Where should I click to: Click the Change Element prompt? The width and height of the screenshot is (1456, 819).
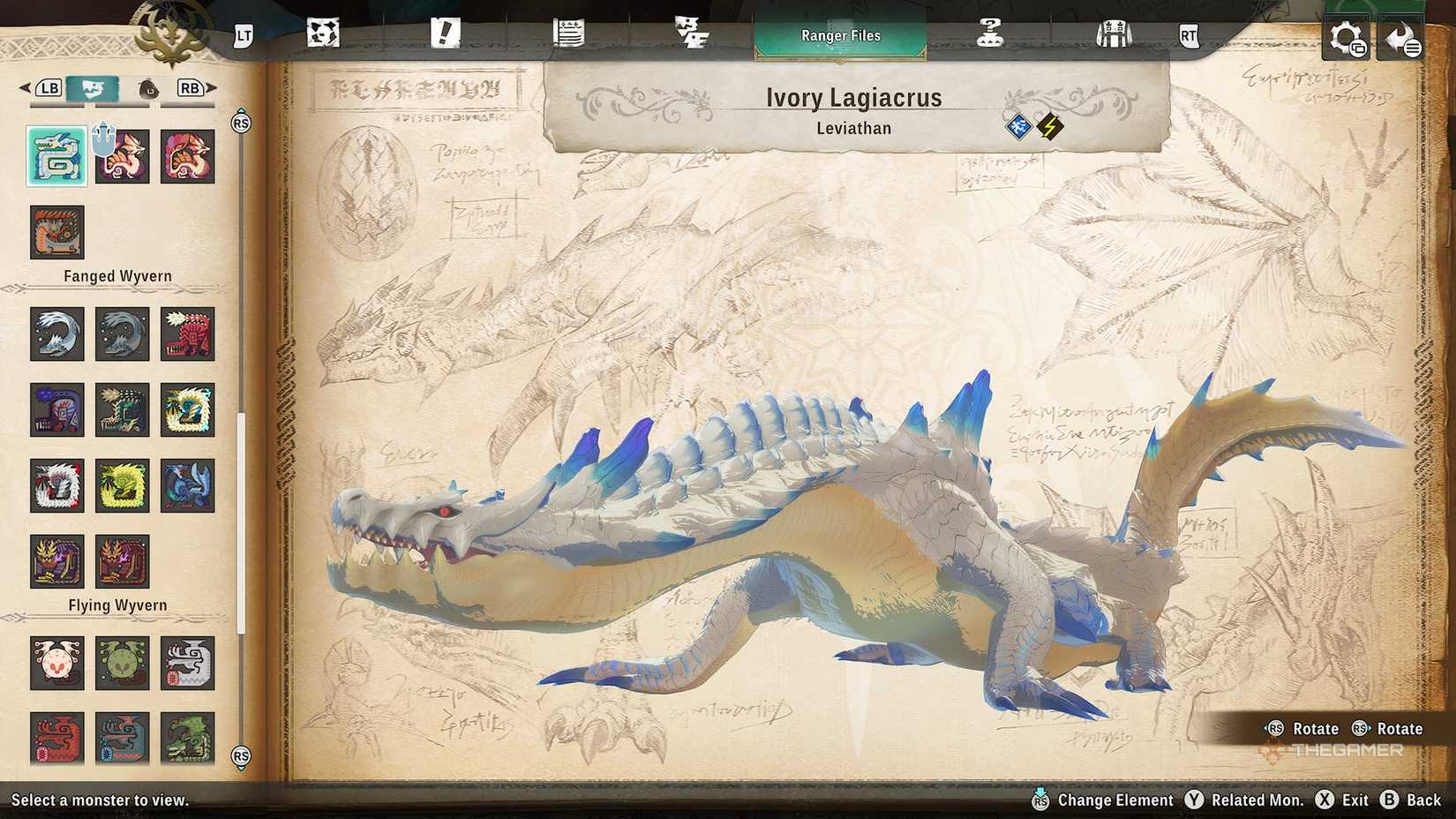pyautogui.click(x=1103, y=800)
